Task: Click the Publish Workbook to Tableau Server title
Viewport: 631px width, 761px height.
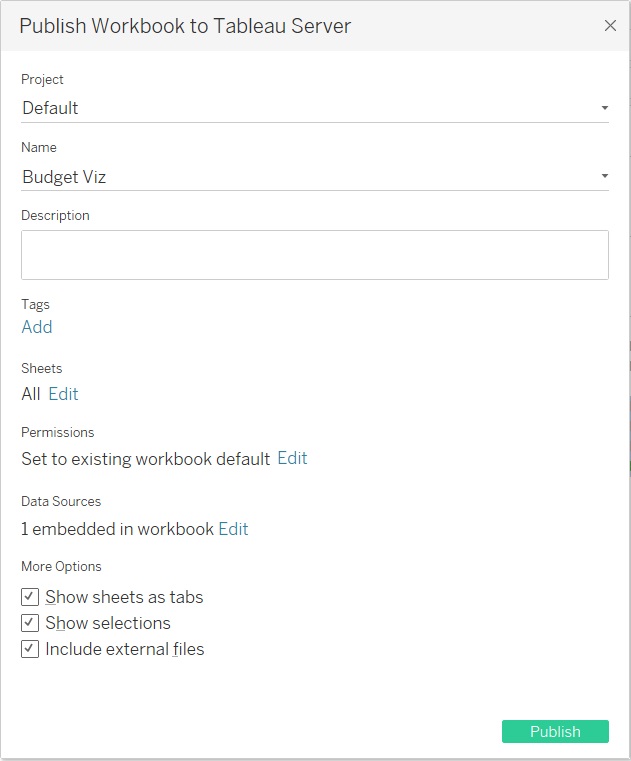Action: coord(185,26)
